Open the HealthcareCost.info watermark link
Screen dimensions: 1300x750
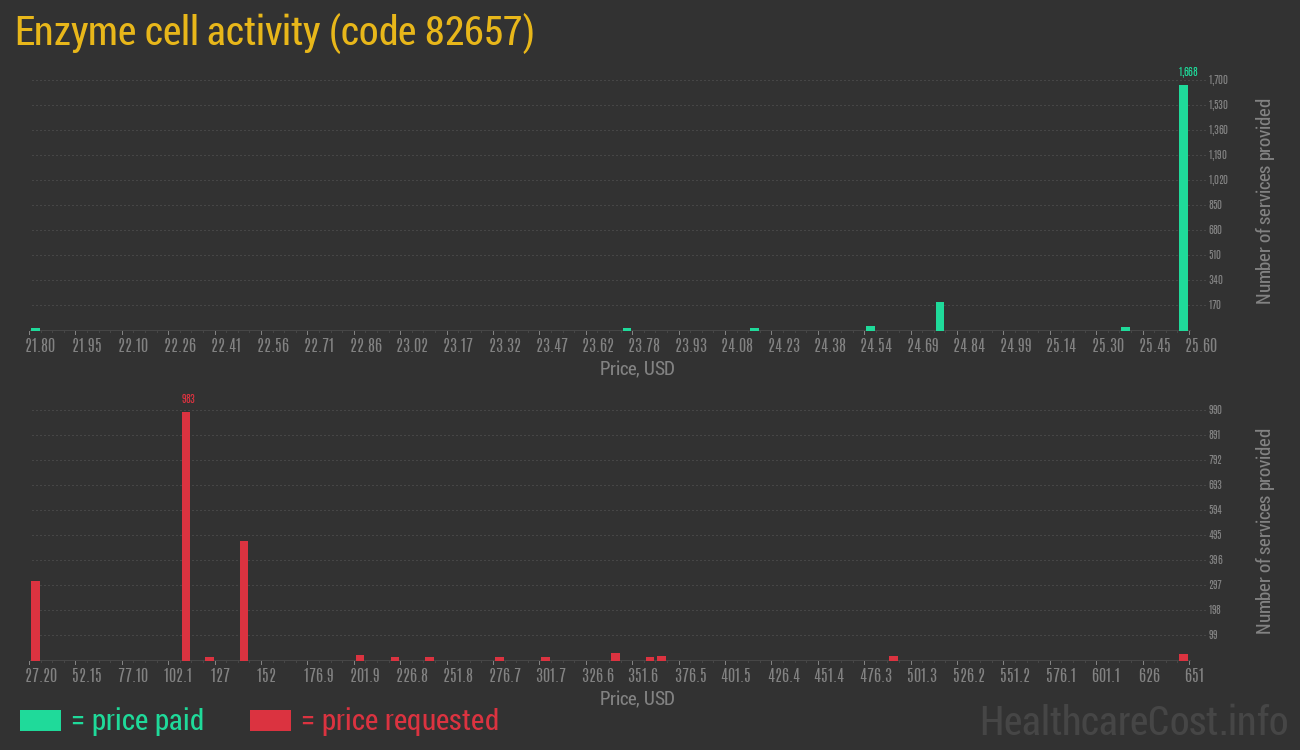pos(1133,720)
